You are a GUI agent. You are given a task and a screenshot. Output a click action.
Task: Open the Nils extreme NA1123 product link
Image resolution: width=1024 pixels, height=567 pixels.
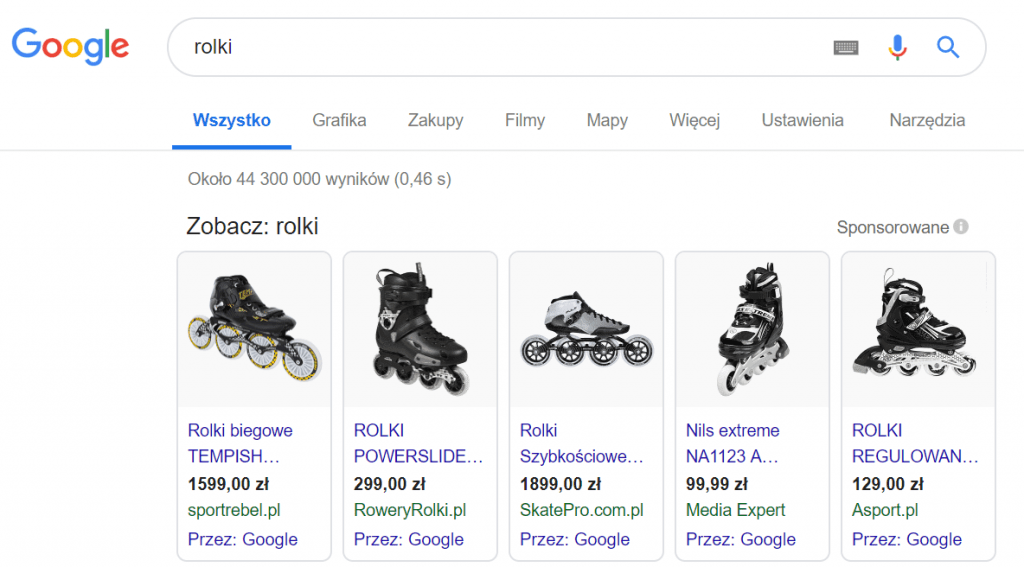click(x=732, y=443)
